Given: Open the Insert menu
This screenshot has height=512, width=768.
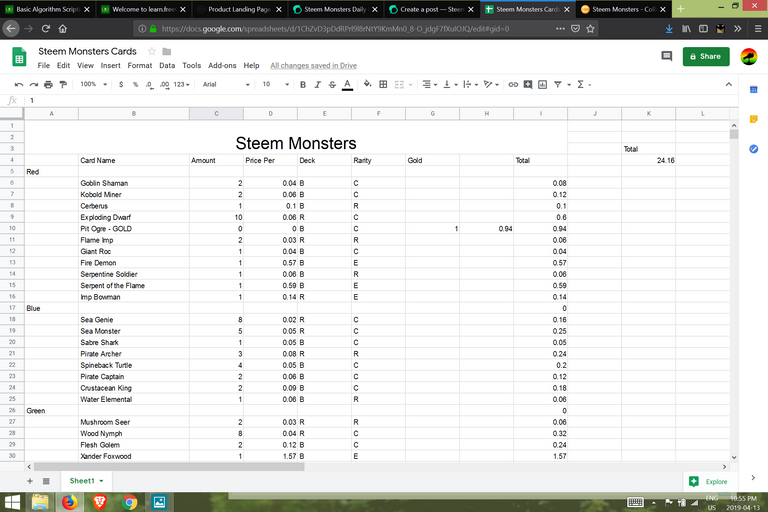Looking at the screenshot, I should 111,66.
